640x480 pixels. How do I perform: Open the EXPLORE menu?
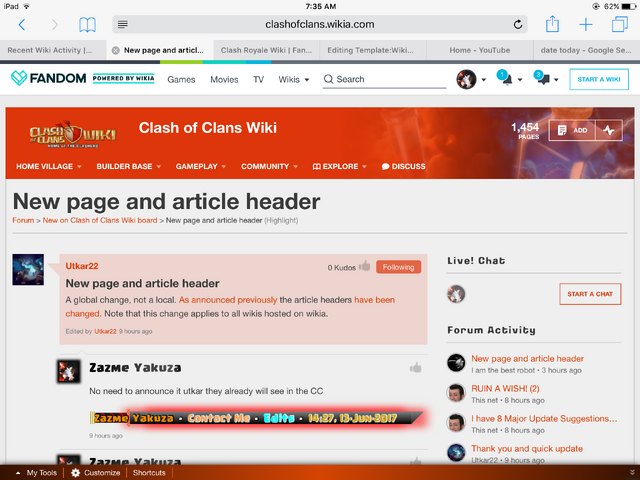(x=340, y=167)
